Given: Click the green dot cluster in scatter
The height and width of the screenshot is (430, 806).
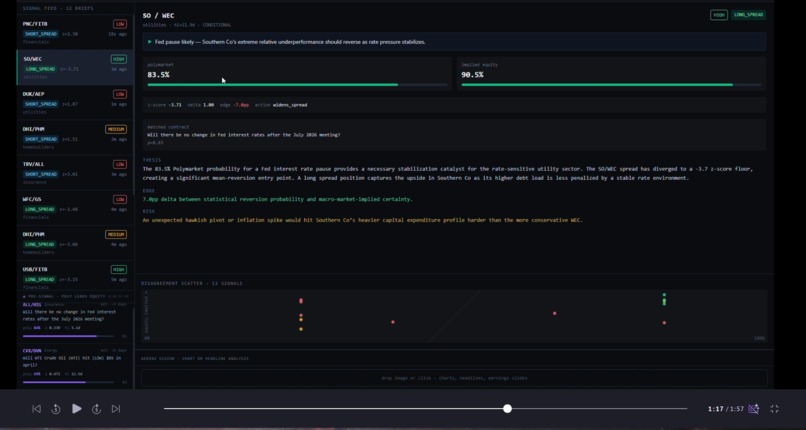Looking at the screenshot, I should pos(664,300).
